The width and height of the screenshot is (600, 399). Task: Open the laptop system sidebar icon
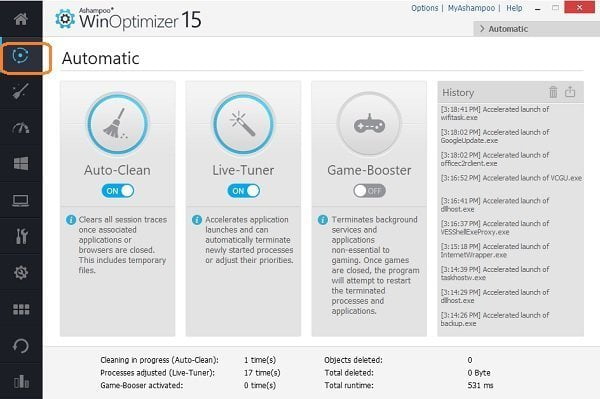click(21, 200)
